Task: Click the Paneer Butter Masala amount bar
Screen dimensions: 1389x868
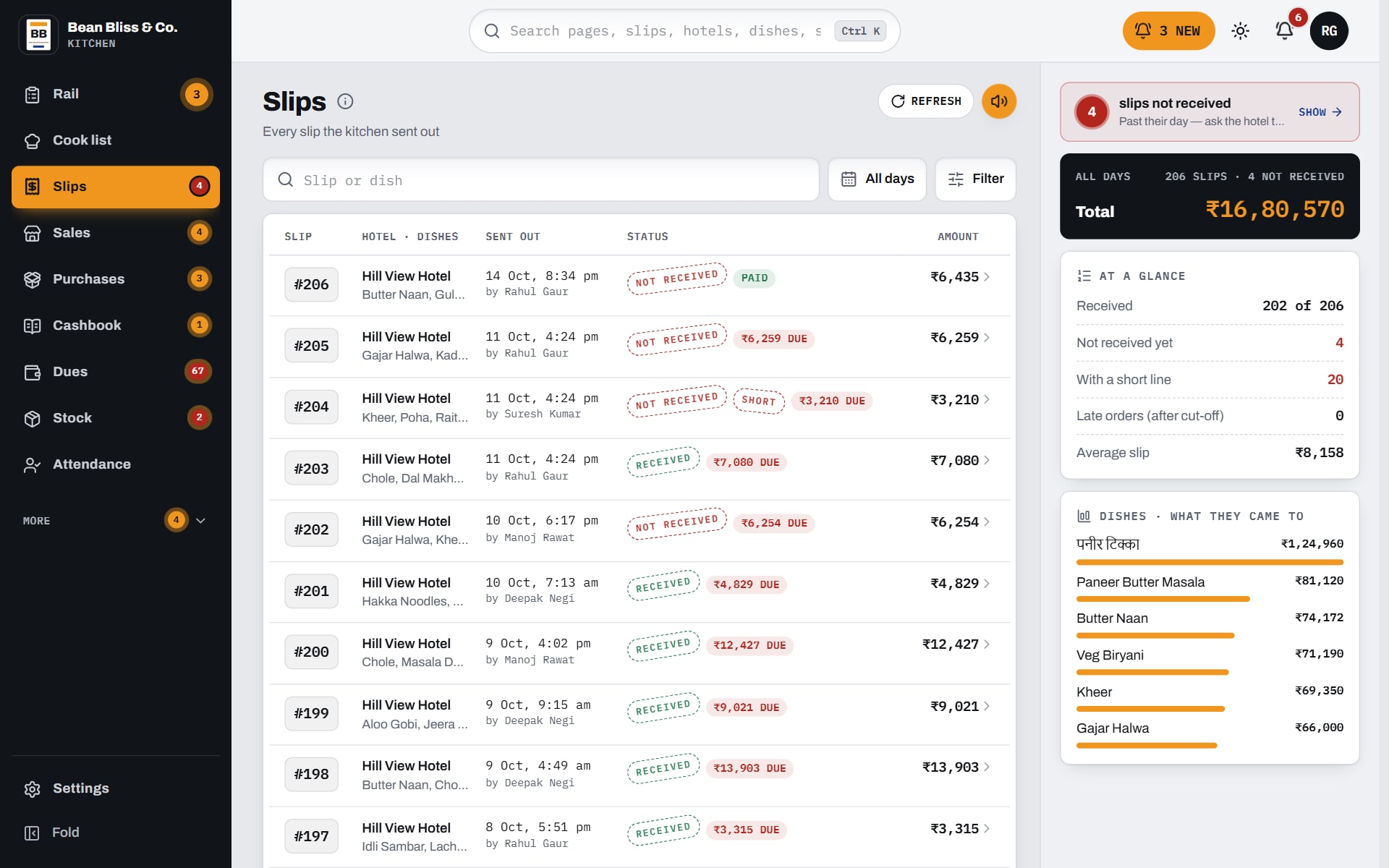Action: 1163,599
